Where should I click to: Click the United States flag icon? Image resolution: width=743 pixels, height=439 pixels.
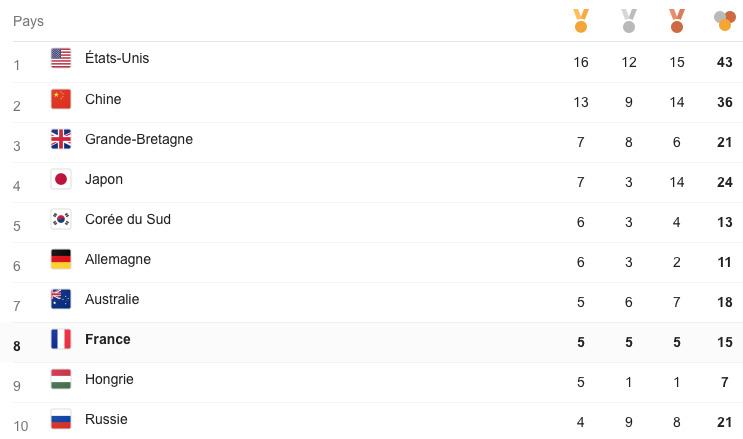tap(61, 59)
